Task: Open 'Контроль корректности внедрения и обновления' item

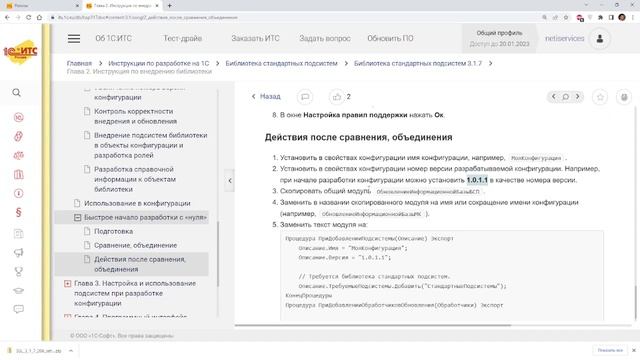Action: [x=136, y=116]
